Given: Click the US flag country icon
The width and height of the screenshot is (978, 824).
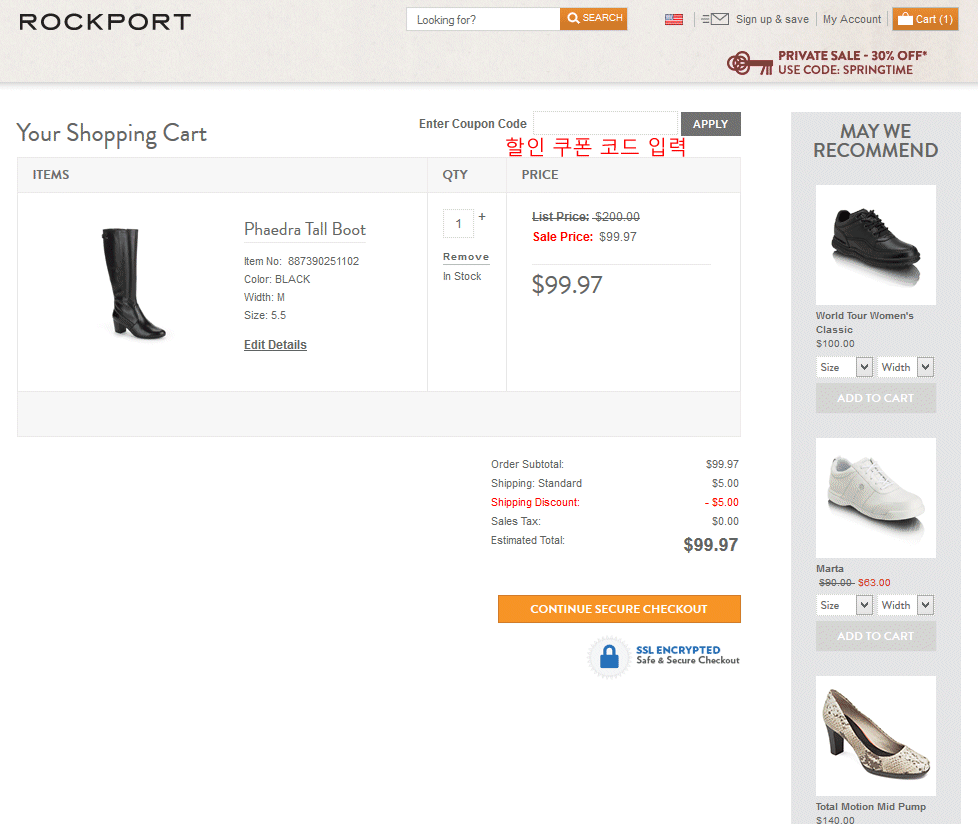Looking at the screenshot, I should click(x=674, y=19).
